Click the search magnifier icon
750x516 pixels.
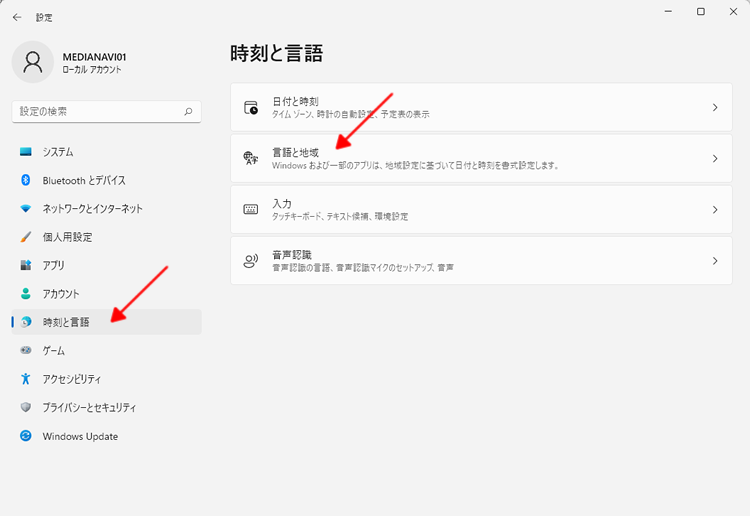pyautogui.click(x=188, y=112)
